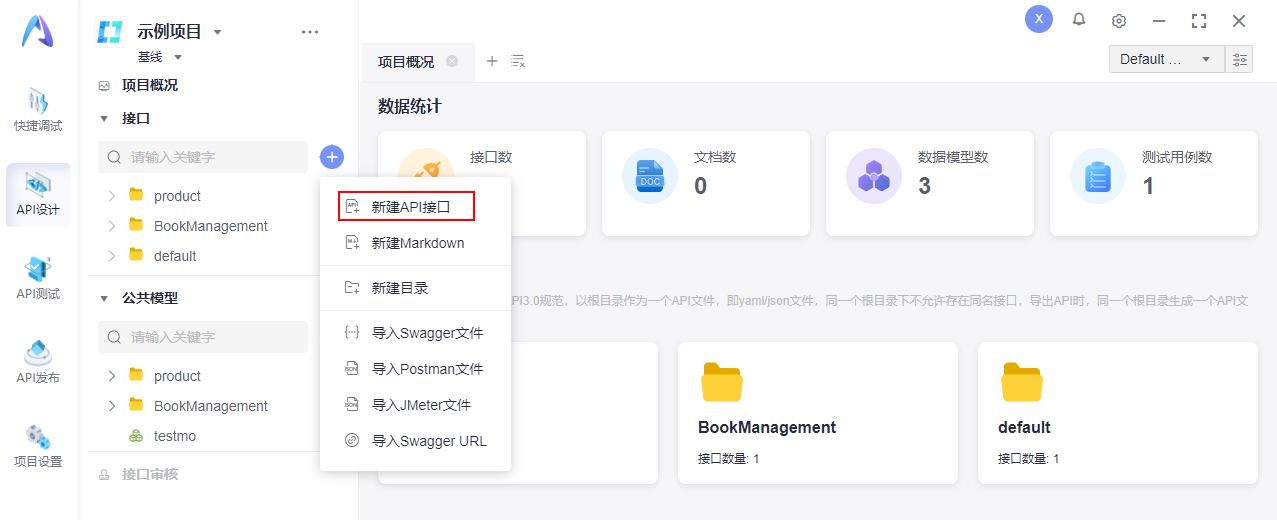Choose 导入JMeter文件 from the menu
This screenshot has width=1277, height=520.
tap(415, 405)
